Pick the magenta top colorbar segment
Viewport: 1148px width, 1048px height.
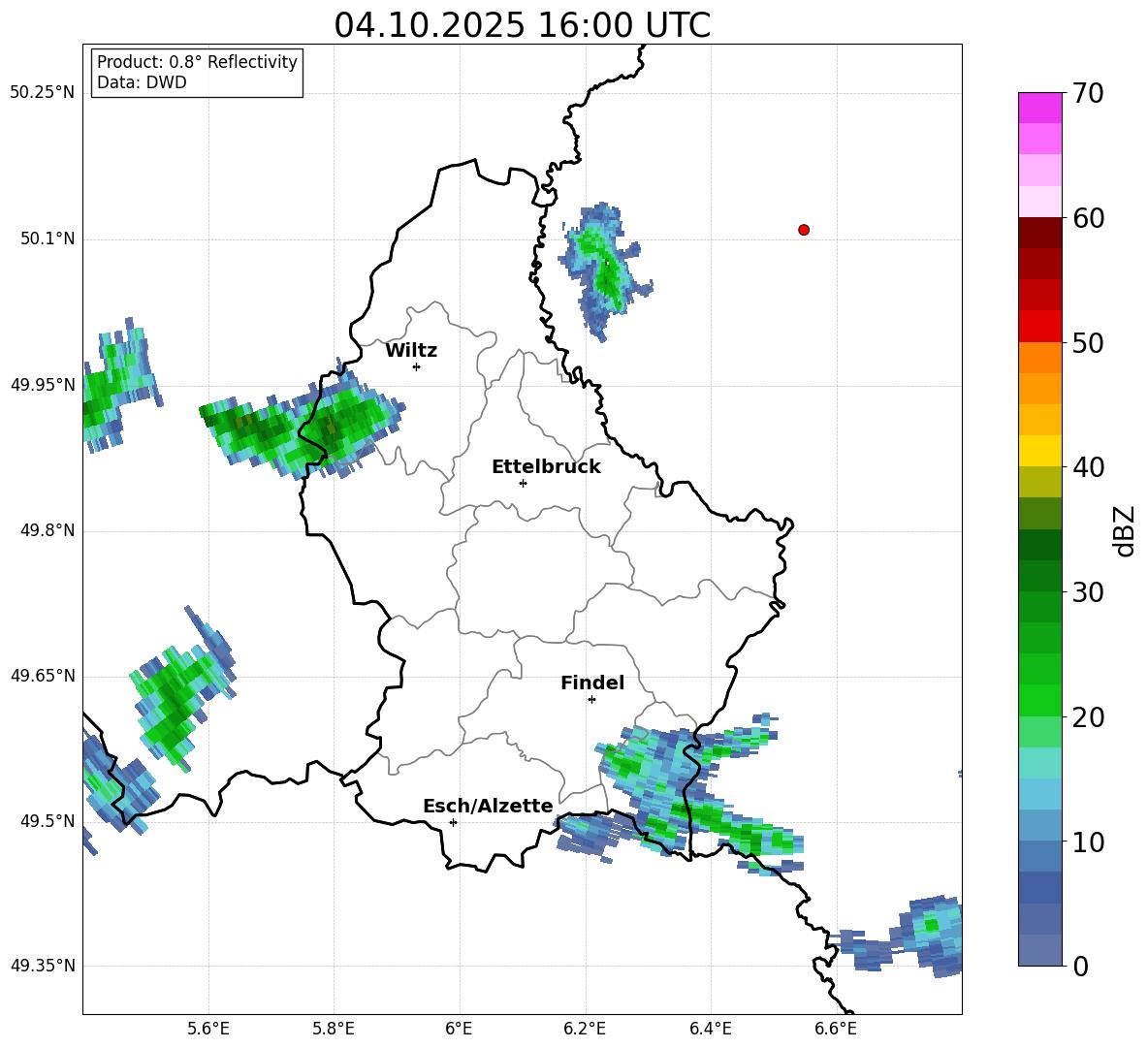[1039, 108]
